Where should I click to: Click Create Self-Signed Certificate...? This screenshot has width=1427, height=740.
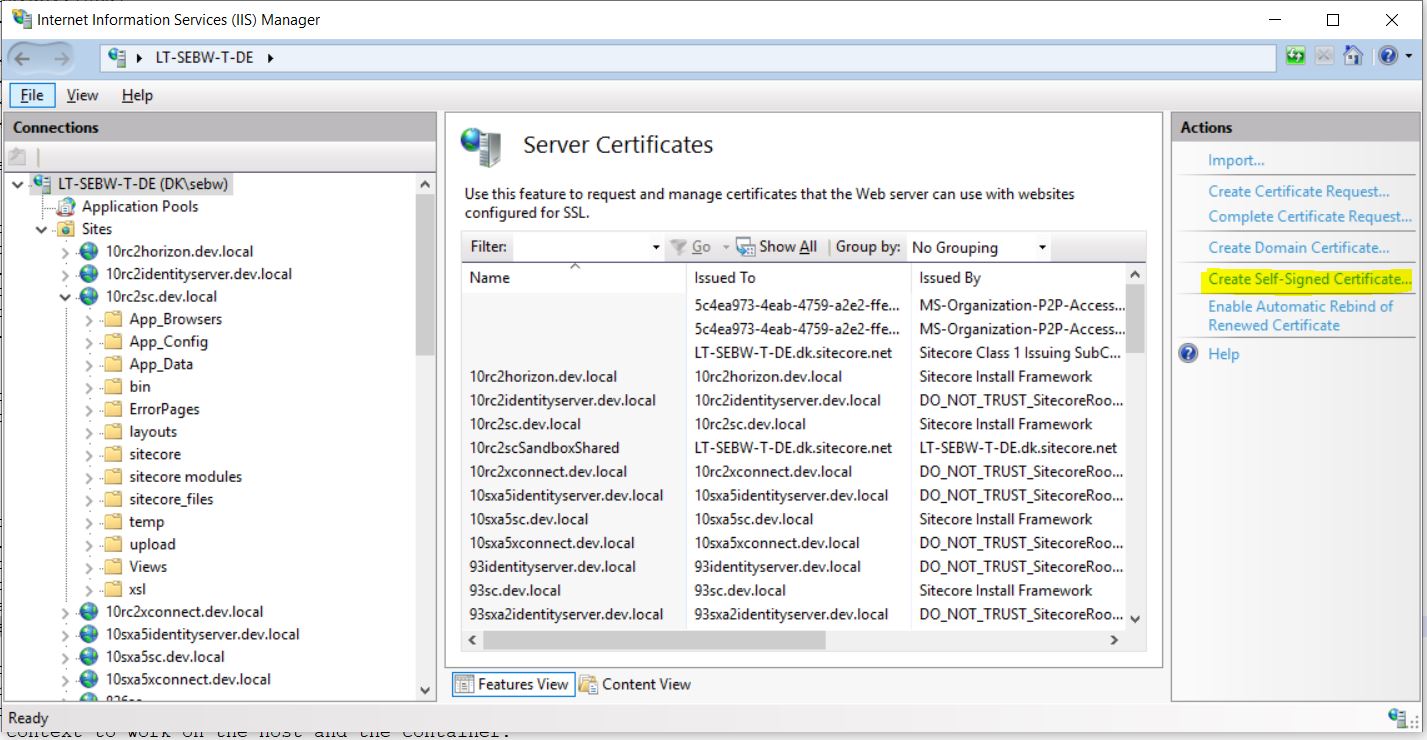coord(1310,279)
